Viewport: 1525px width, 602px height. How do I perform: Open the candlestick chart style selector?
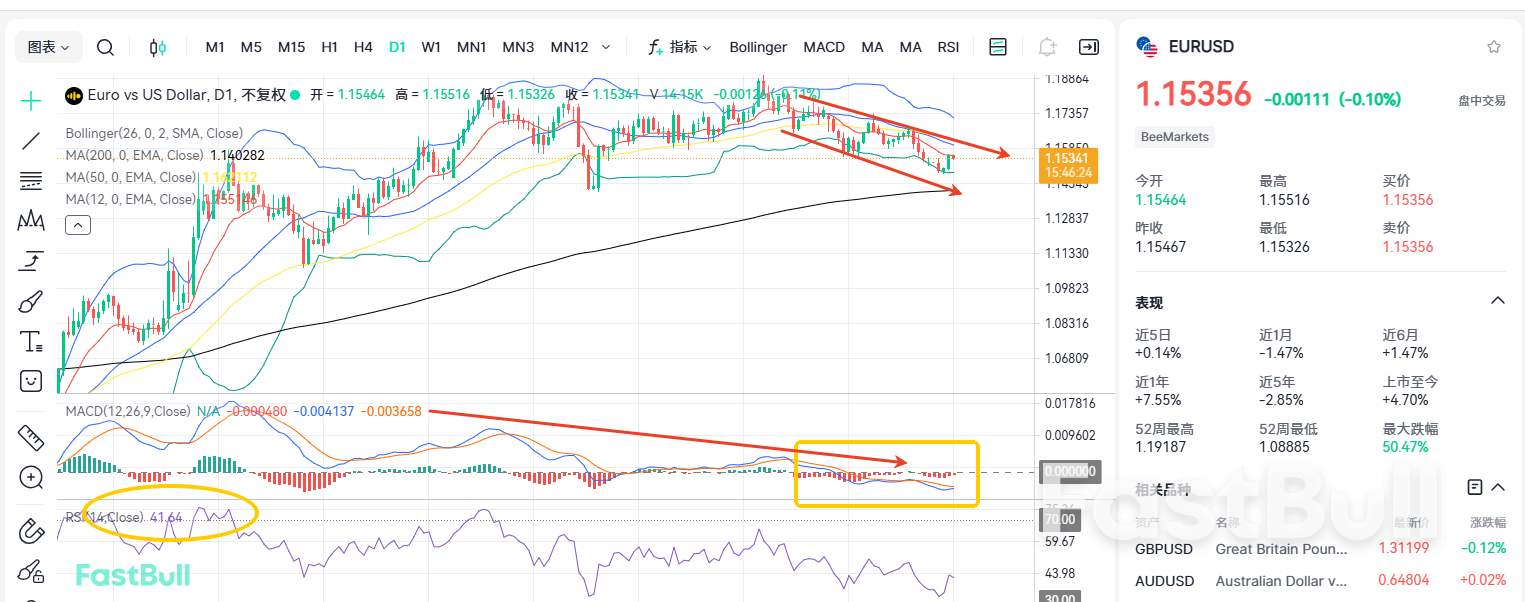(x=157, y=47)
